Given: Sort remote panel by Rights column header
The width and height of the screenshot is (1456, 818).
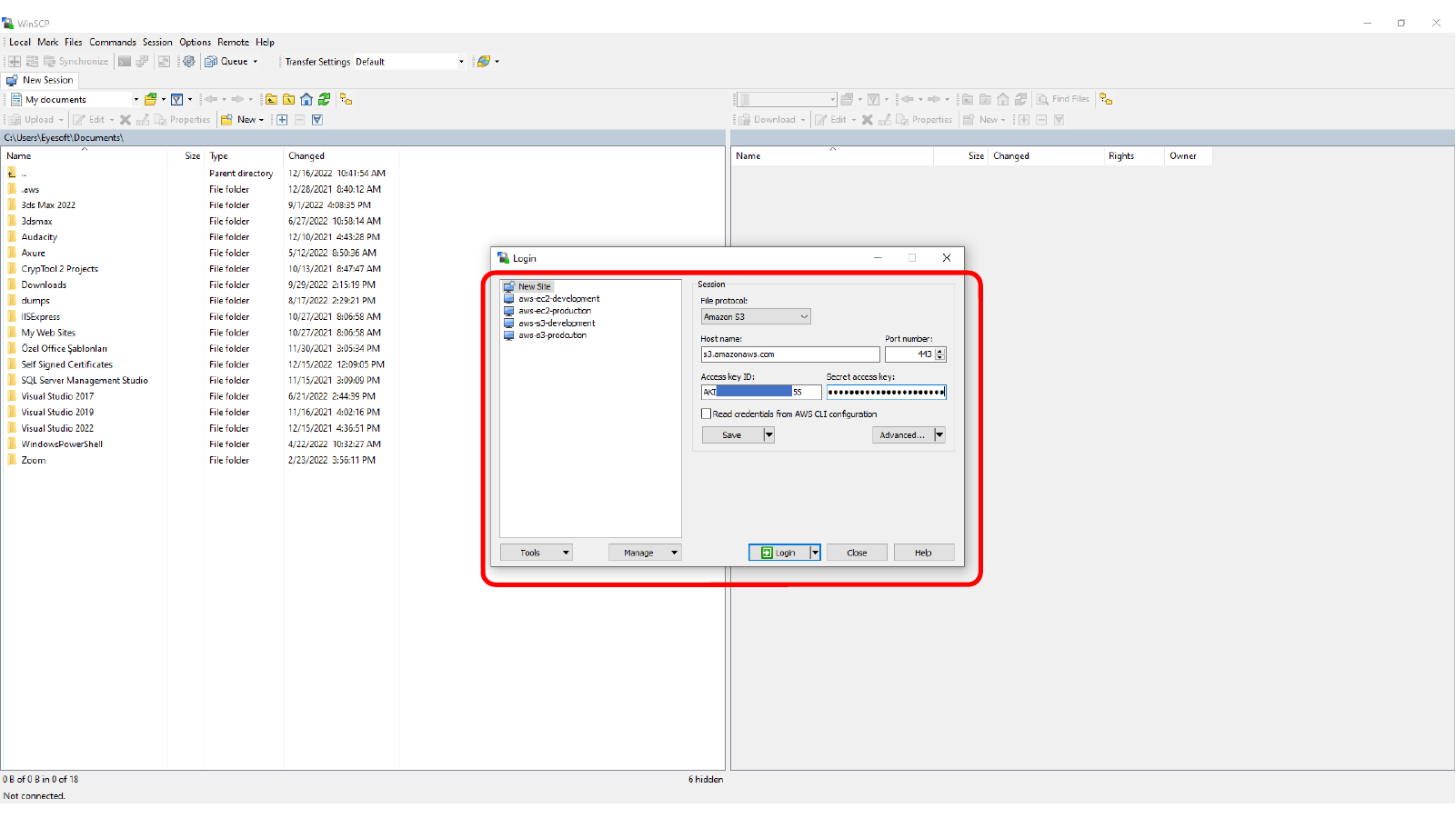Looking at the screenshot, I should (x=1134, y=156).
